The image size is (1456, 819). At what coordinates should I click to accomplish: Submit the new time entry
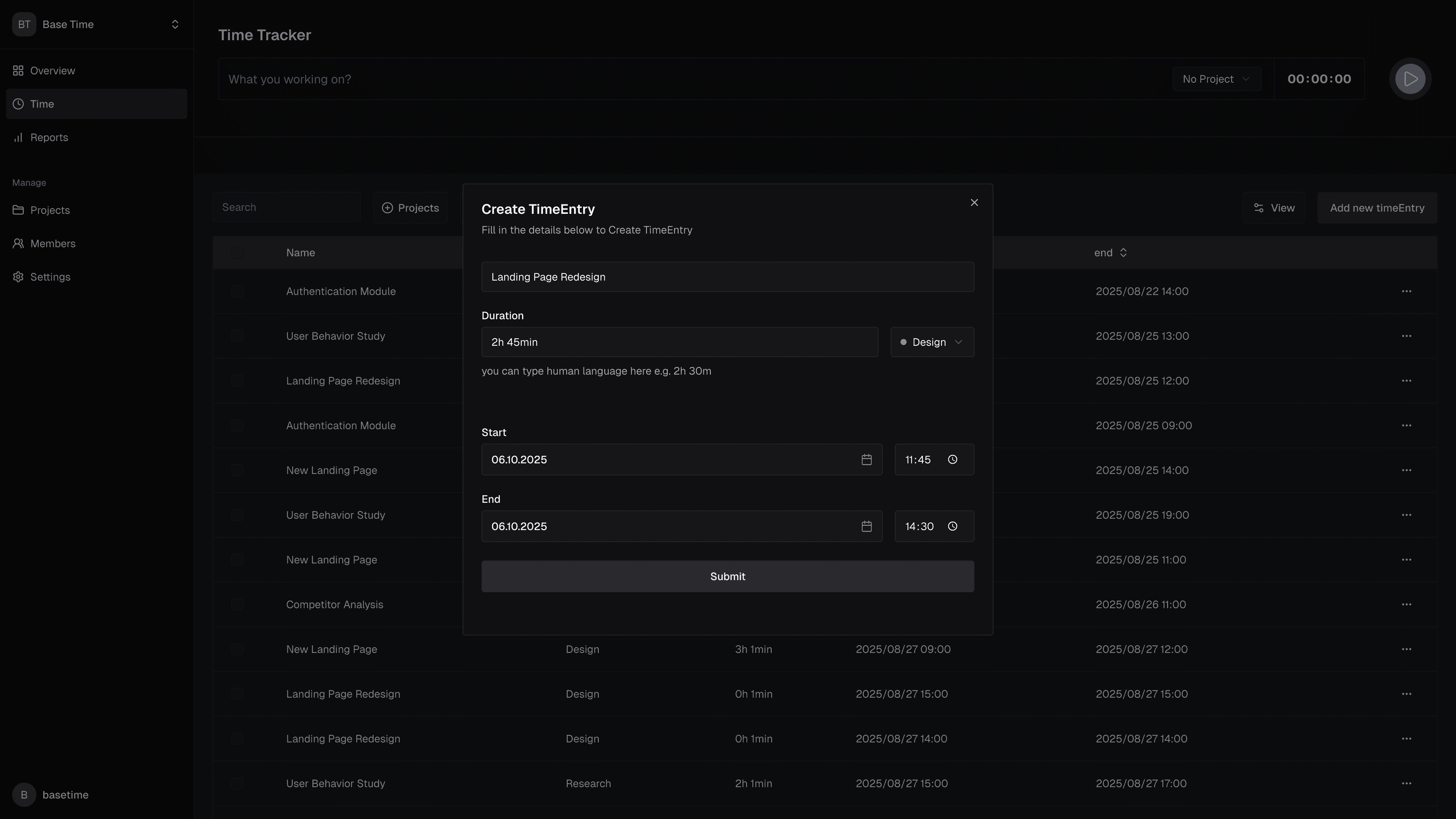click(x=728, y=576)
